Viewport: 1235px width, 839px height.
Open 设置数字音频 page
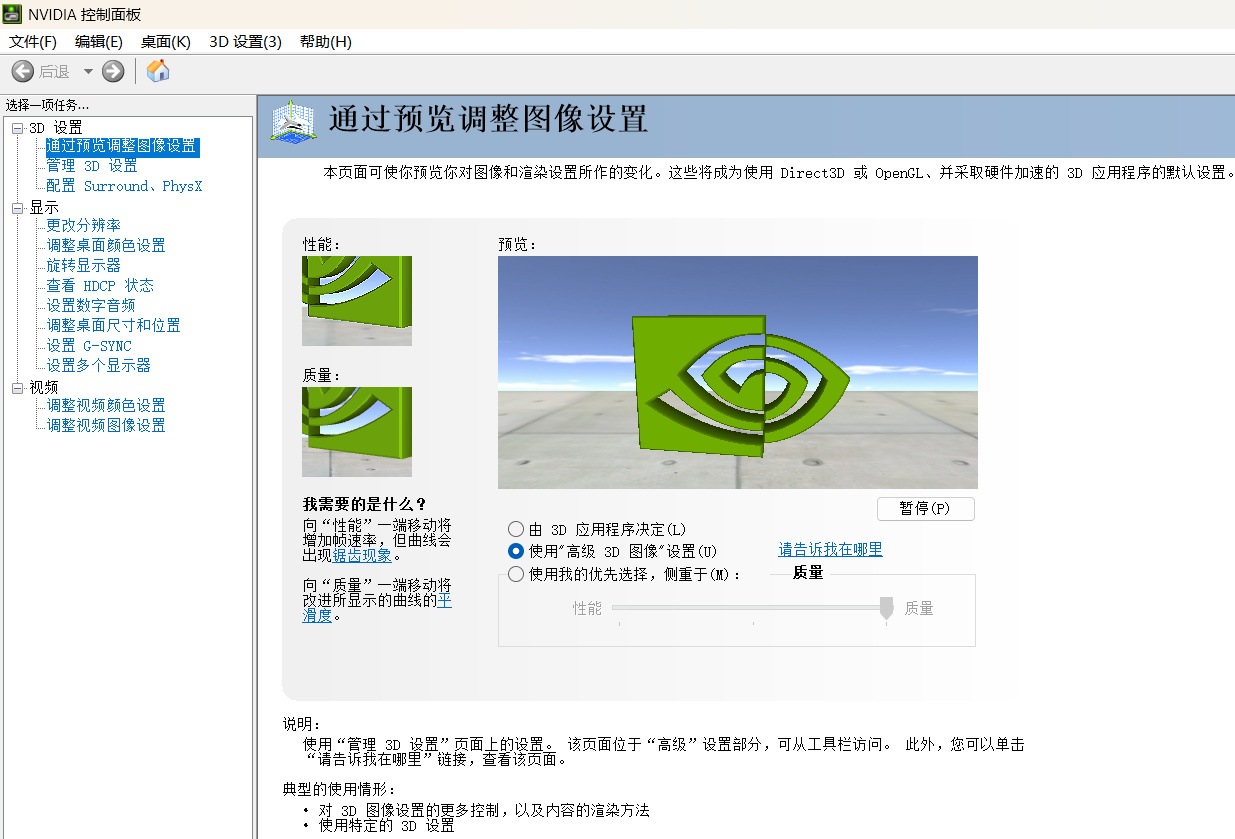pyautogui.click(x=91, y=306)
